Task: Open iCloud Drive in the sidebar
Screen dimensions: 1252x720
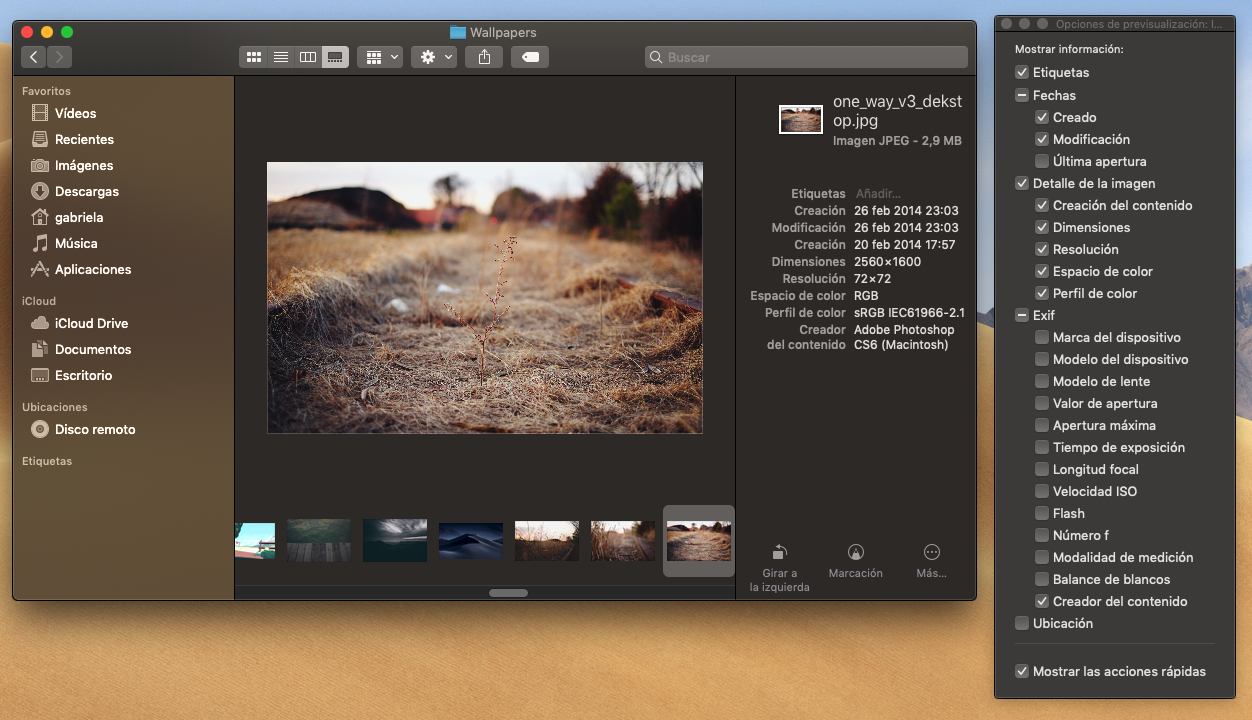Action: 91,323
